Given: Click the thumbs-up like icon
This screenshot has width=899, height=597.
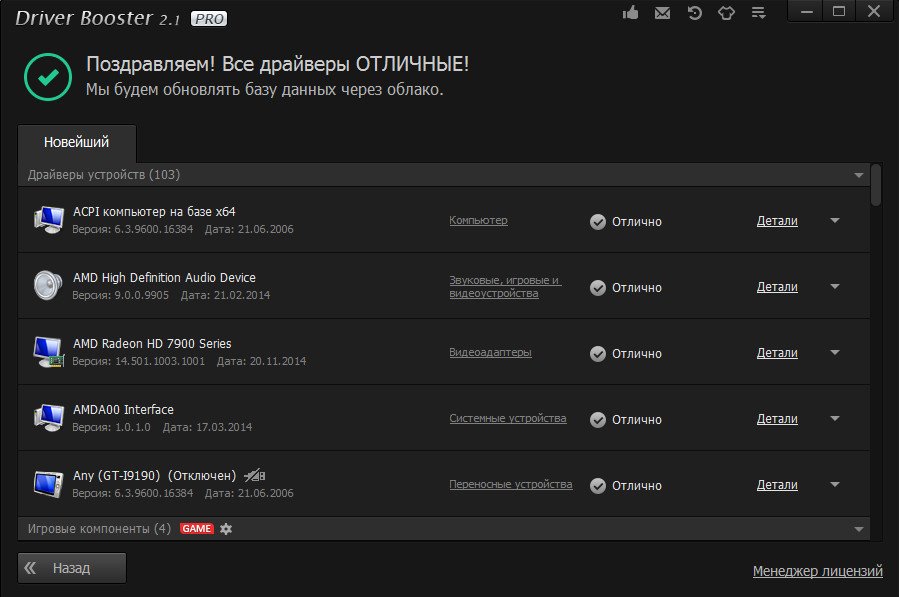Looking at the screenshot, I should 631,13.
